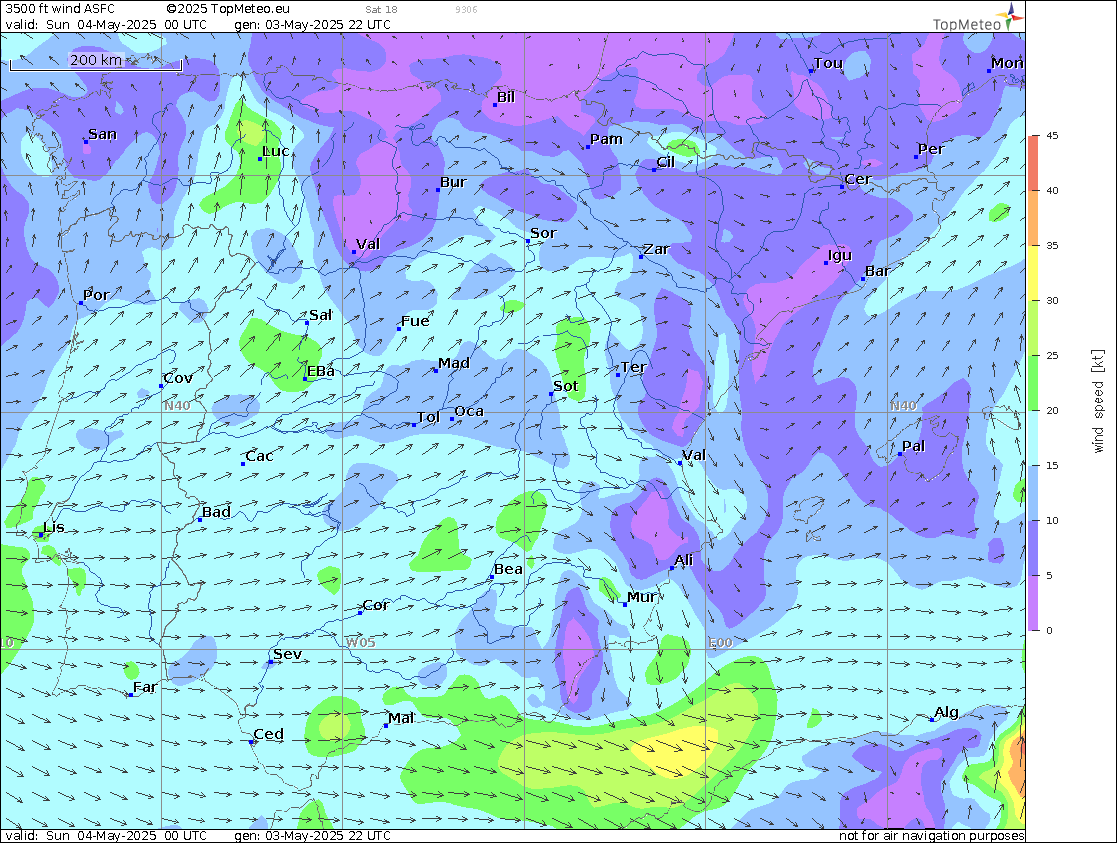This screenshot has height=843, width=1117.
Task: Click the 'Cil' city label
Action: 665,162
